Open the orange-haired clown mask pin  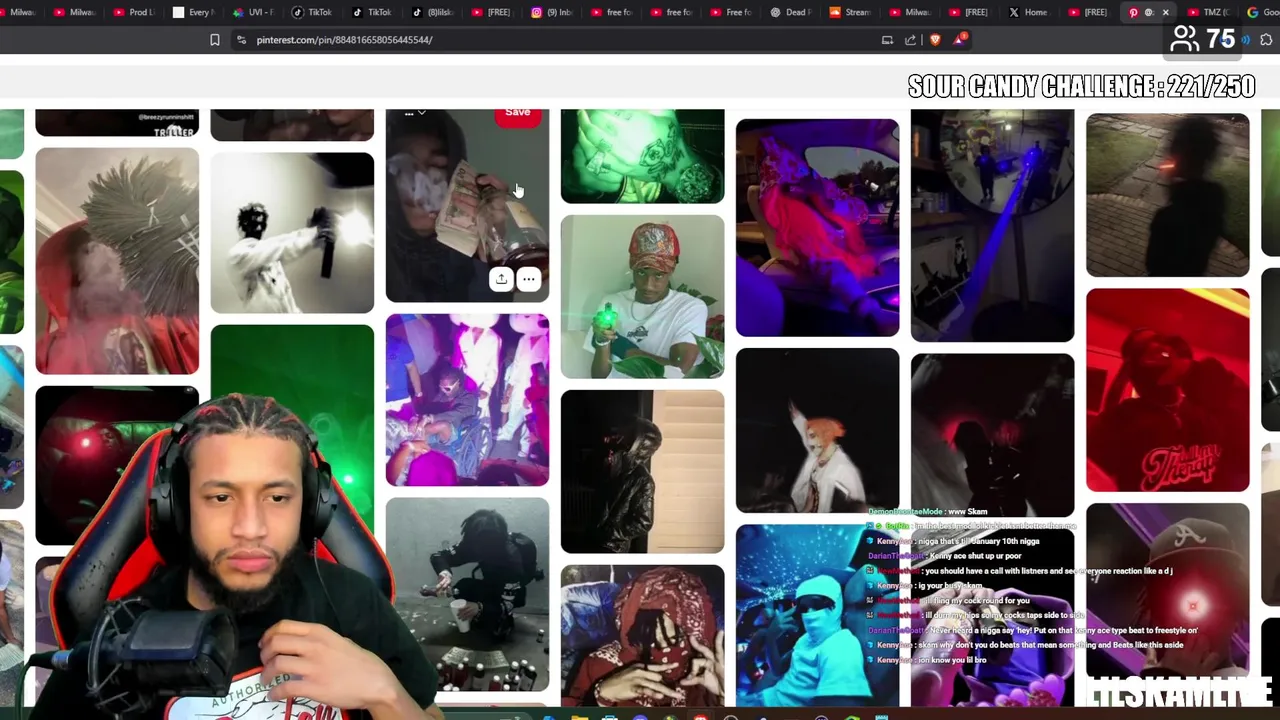click(x=817, y=430)
